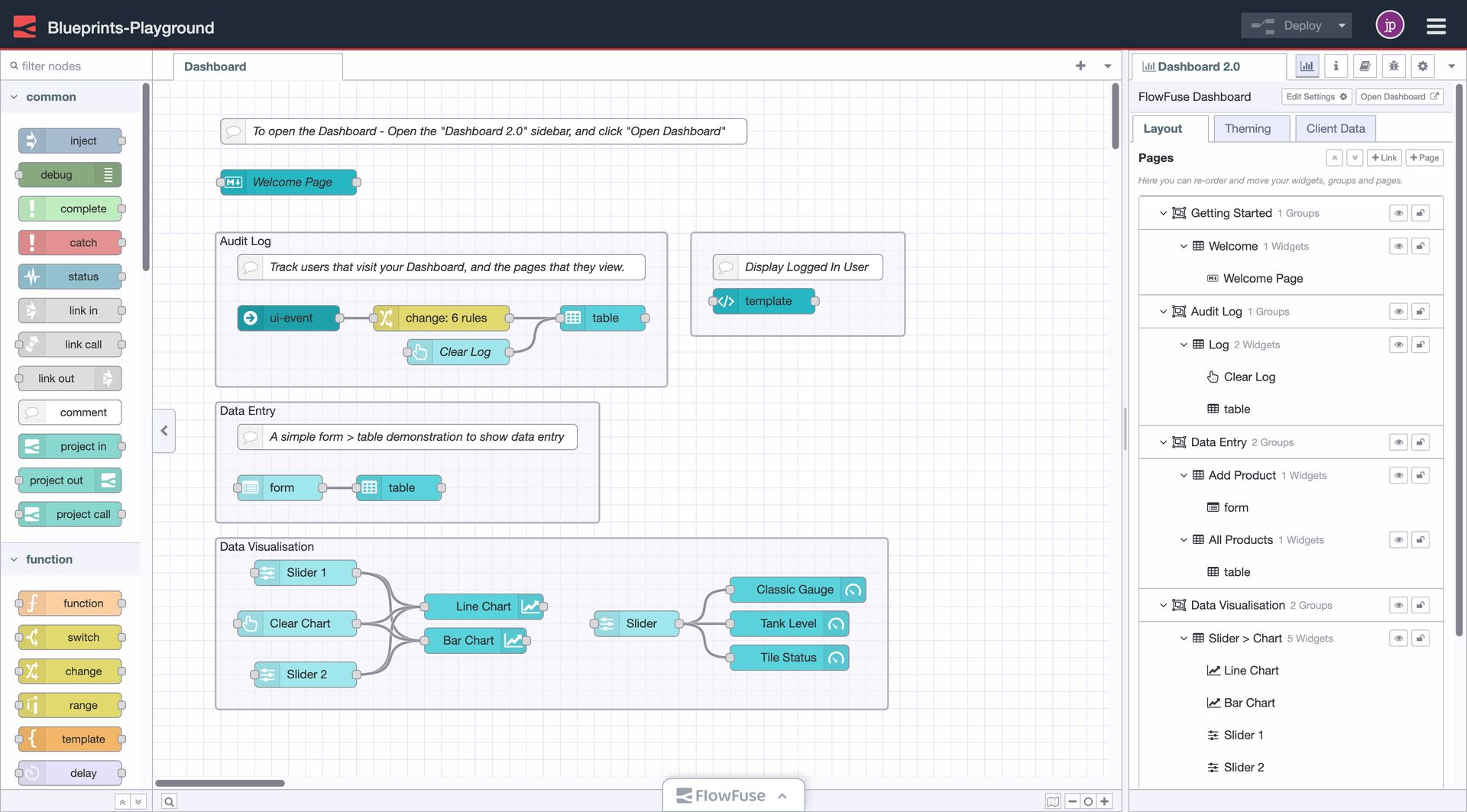Open the help book sidebar icon
This screenshot has width=1467, height=812.
coord(1365,66)
